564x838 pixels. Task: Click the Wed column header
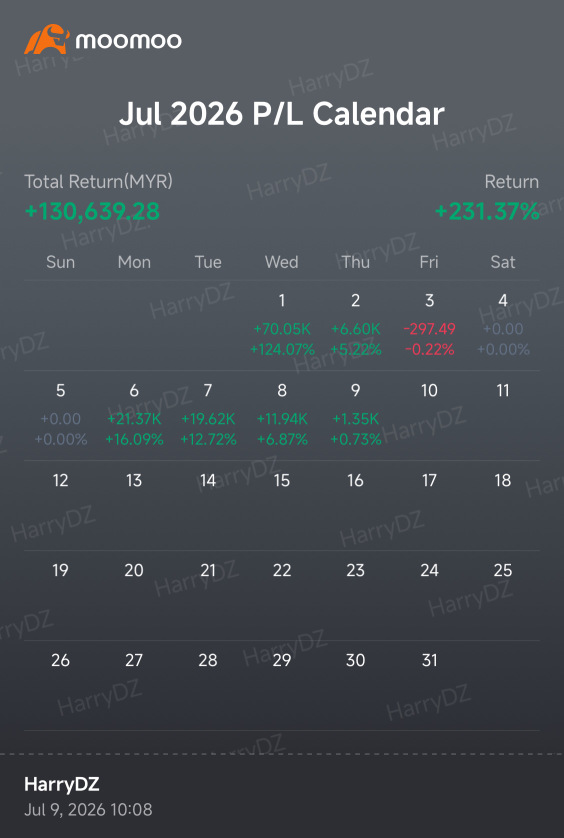pyautogui.click(x=282, y=262)
